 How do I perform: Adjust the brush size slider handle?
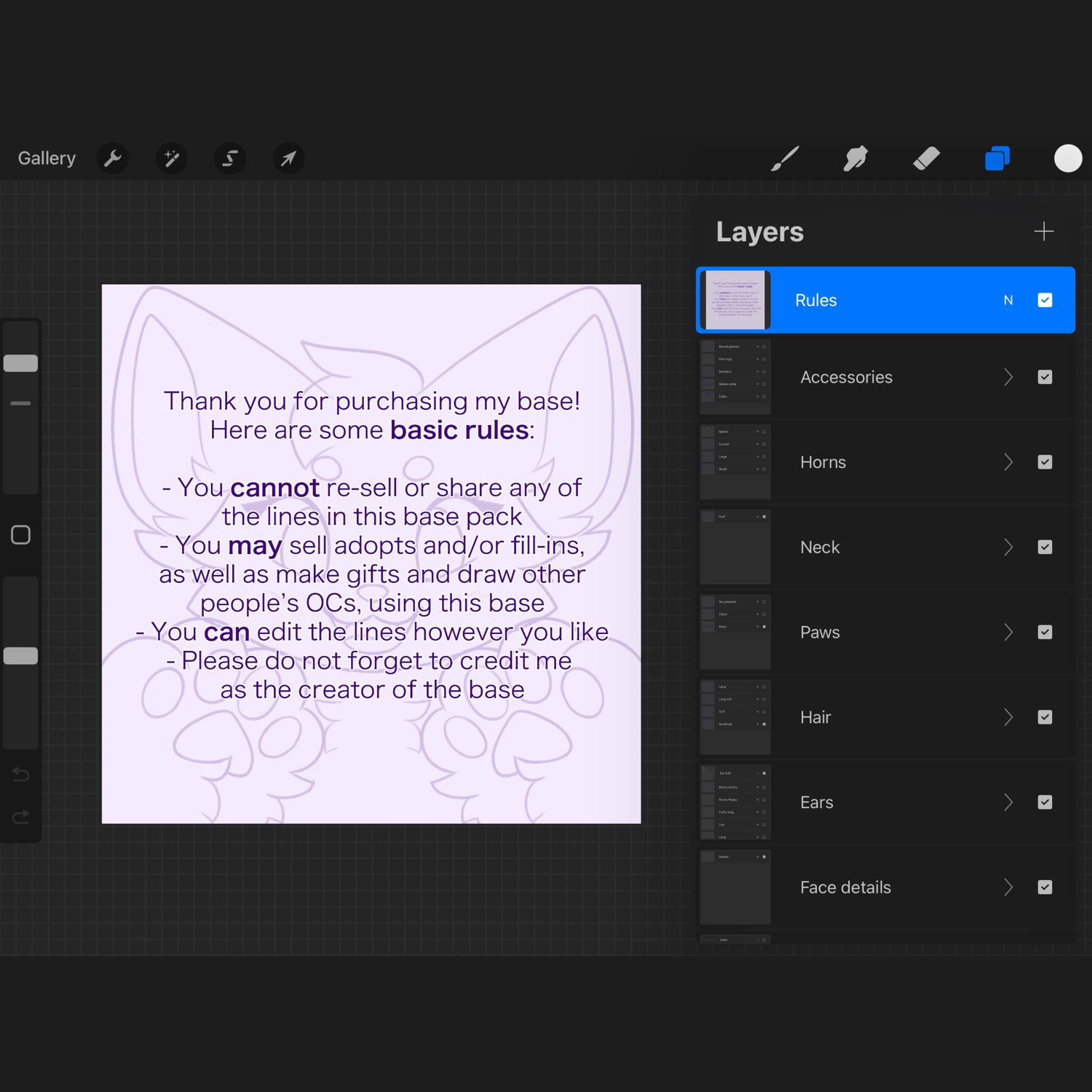click(x=21, y=363)
